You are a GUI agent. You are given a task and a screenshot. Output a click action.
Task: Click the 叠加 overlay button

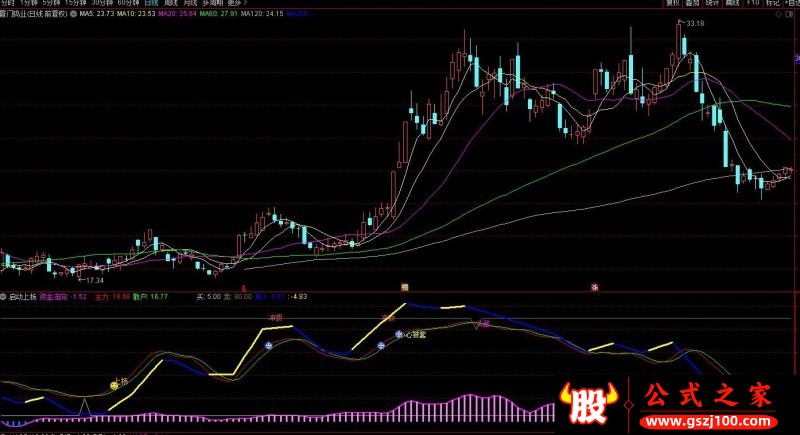click(692, 3)
